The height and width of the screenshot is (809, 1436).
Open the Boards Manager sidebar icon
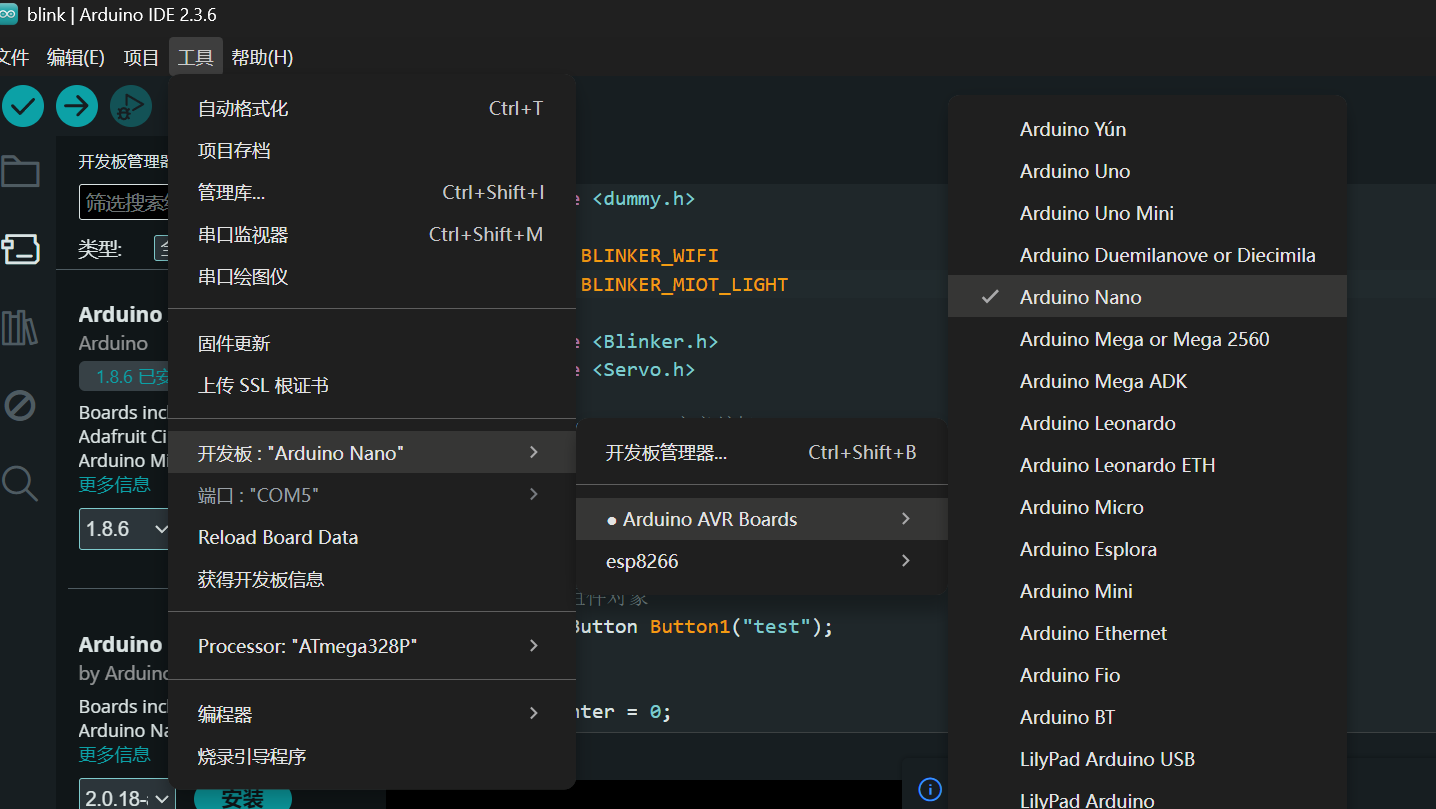click(20, 249)
